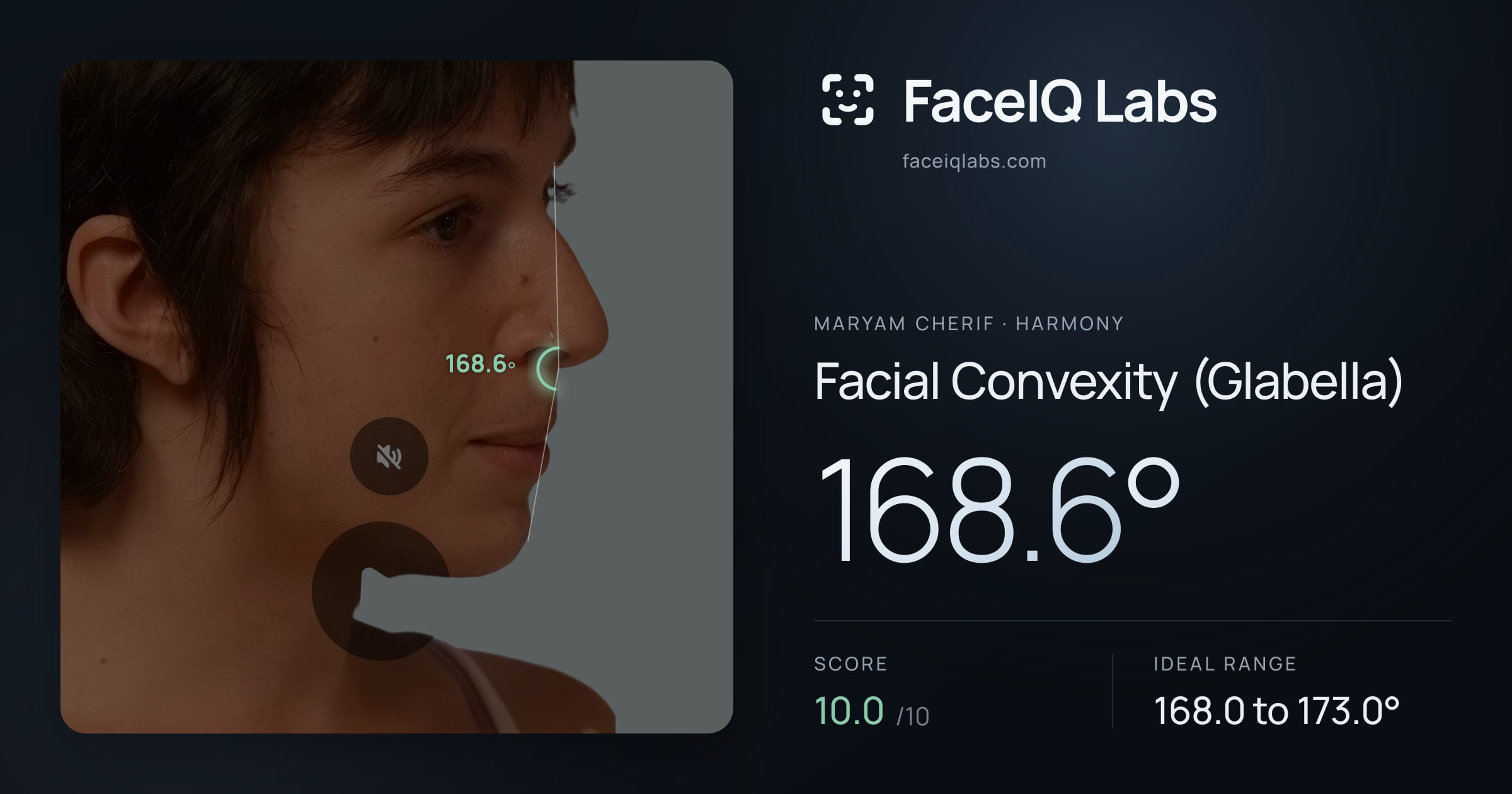Screen dimensions: 1512x794
Task: Select the MARYAM CHERIF · HARMONY caption
Action: (969, 324)
